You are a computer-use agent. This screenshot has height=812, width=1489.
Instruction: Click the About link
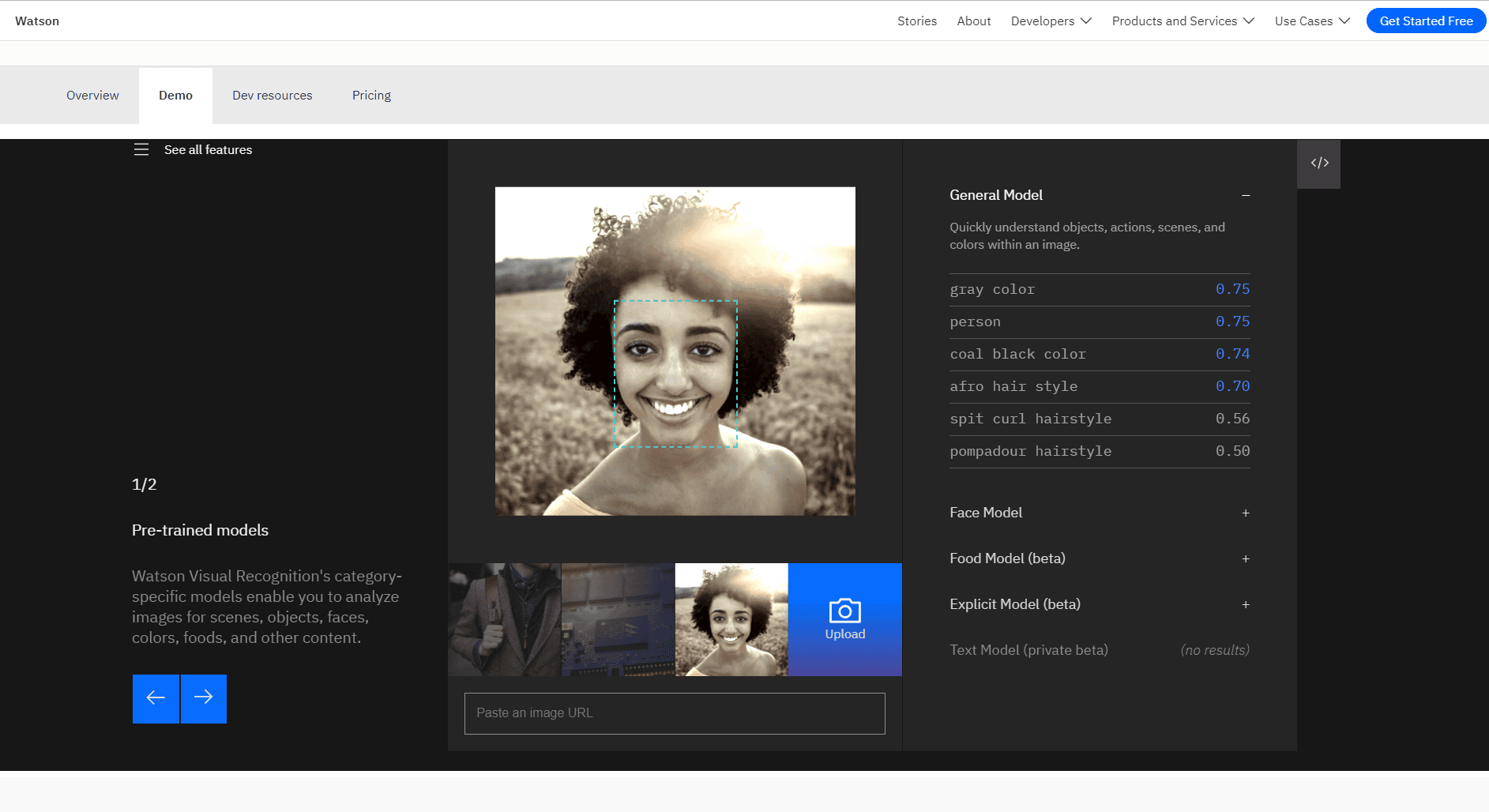click(973, 21)
